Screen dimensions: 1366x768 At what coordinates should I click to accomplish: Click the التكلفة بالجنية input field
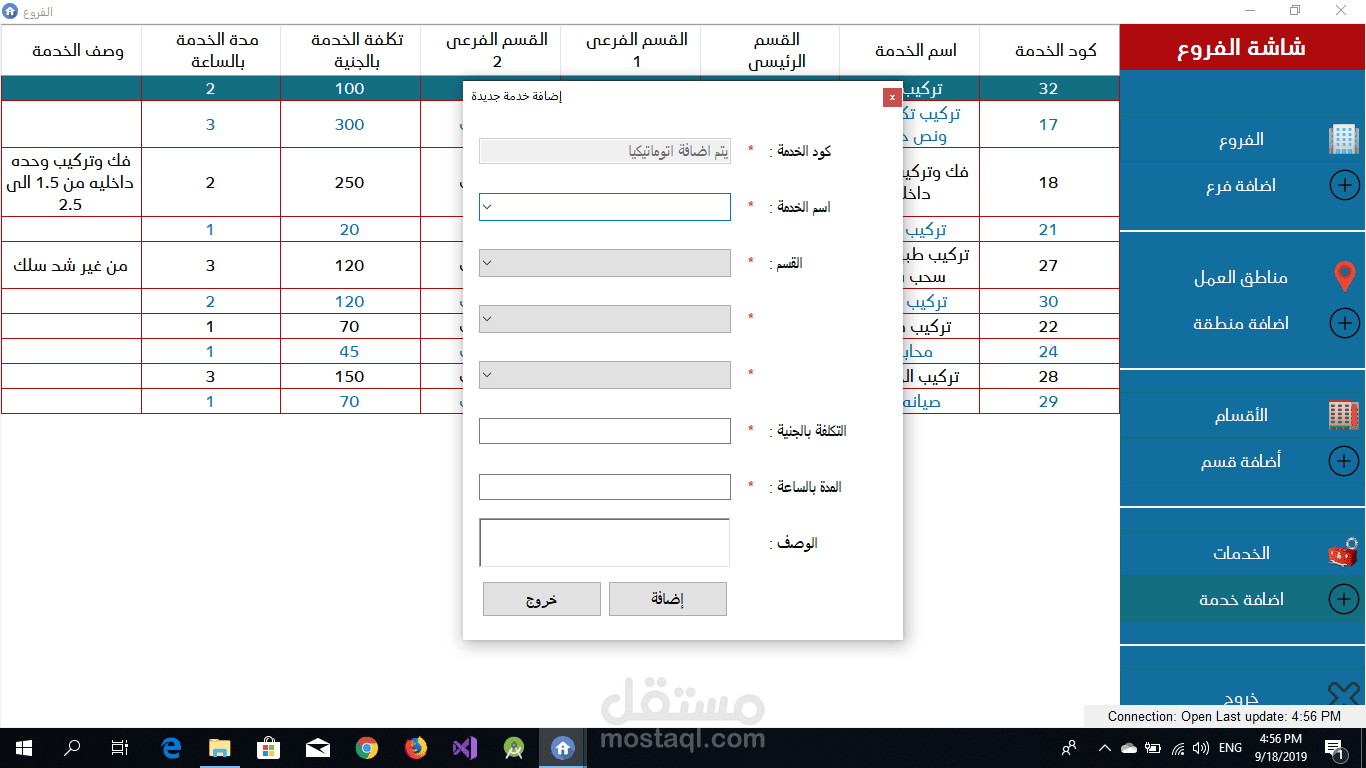point(605,431)
